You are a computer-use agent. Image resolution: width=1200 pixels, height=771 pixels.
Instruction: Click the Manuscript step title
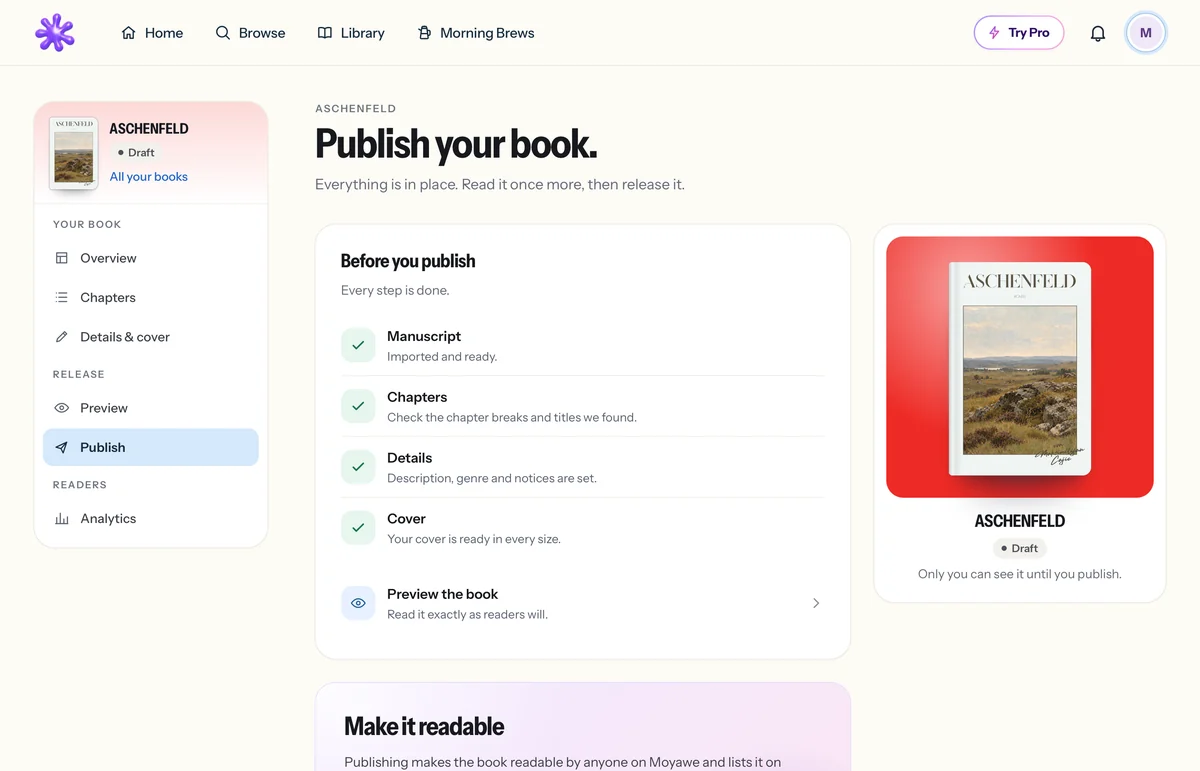coord(424,336)
